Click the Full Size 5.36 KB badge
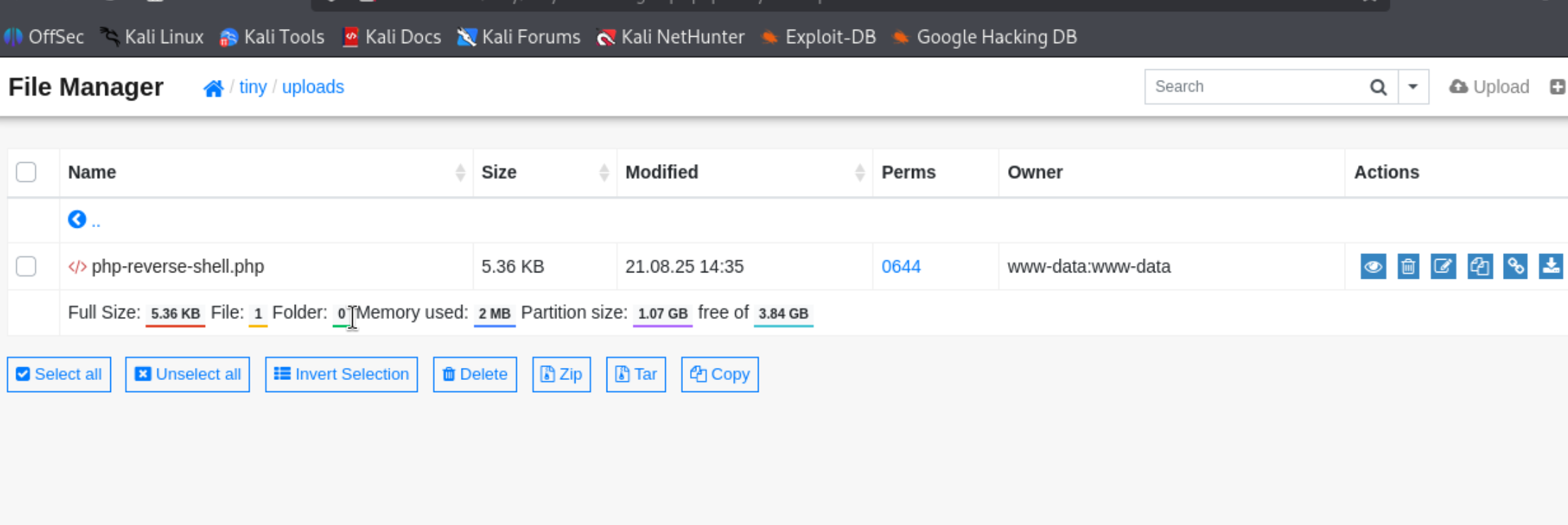 (175, 313)
